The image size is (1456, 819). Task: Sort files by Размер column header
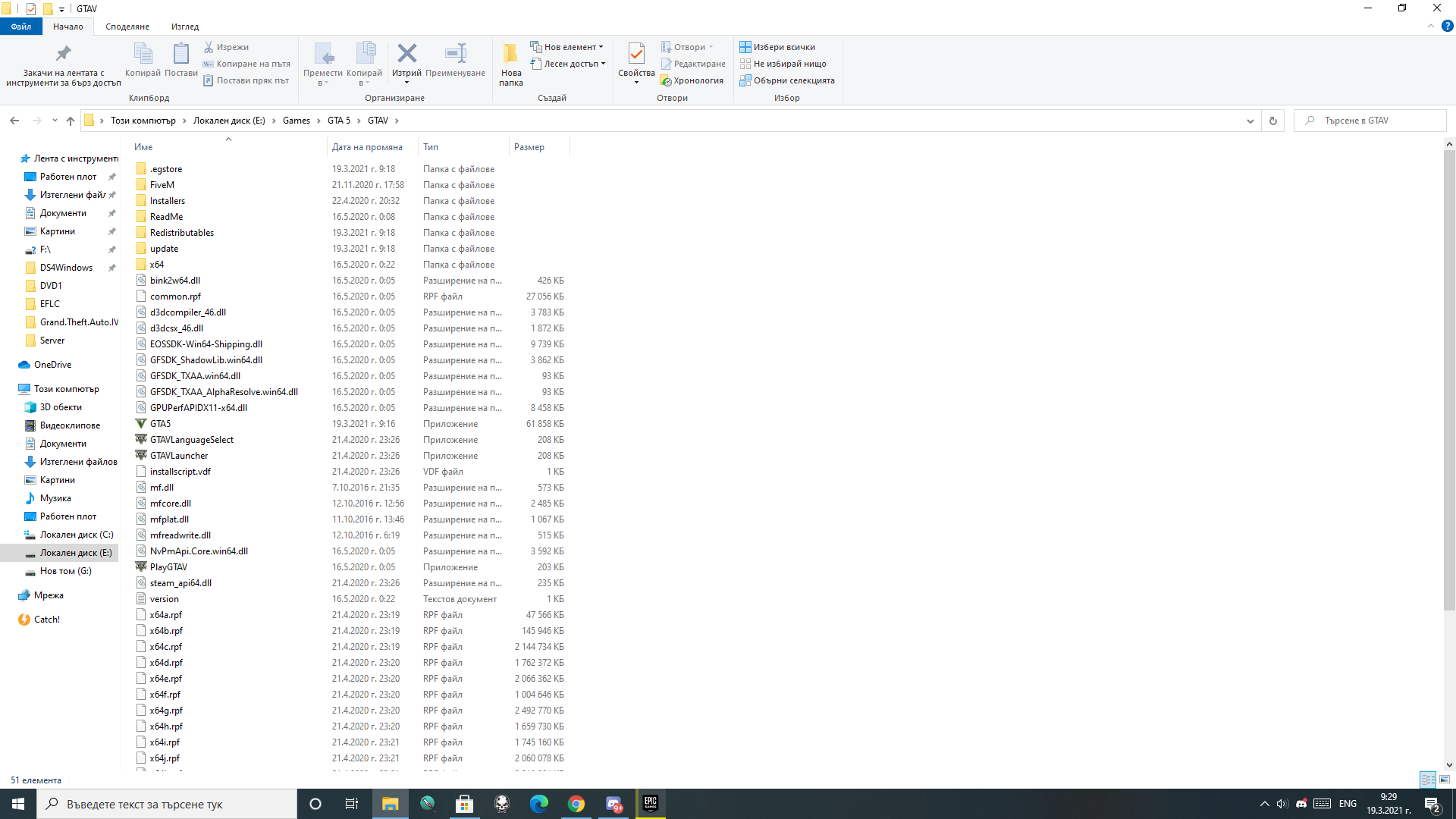(529, 147)
